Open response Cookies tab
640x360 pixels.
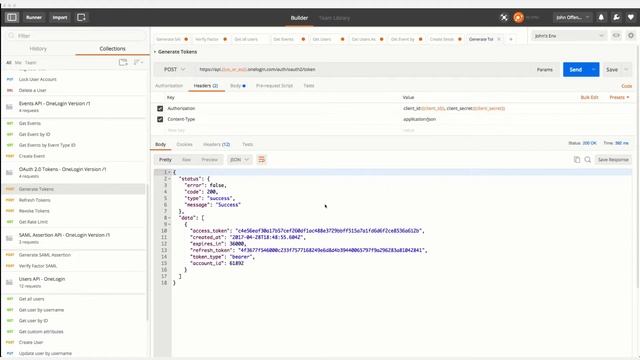(x=184, y=144)
